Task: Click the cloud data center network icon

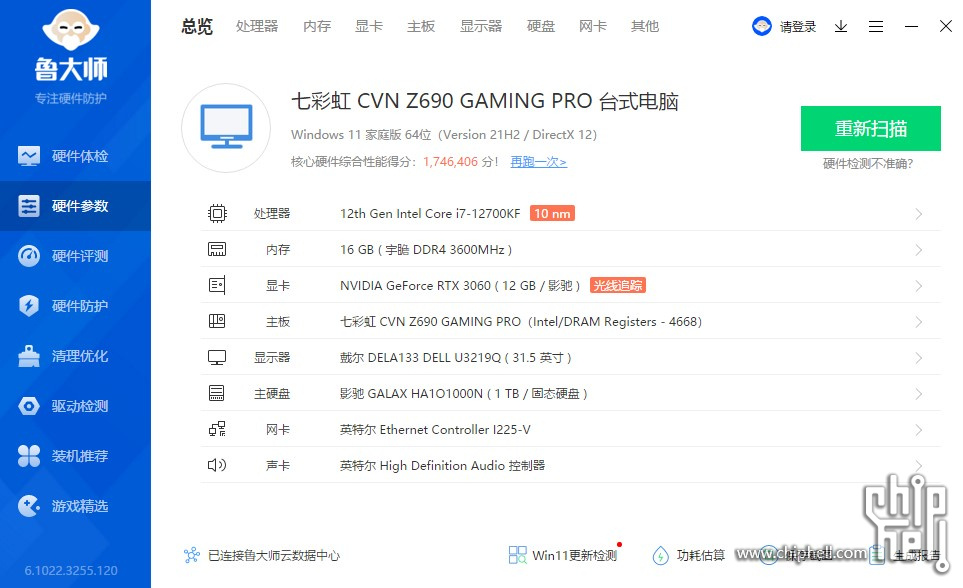Action: click(192, 555)
